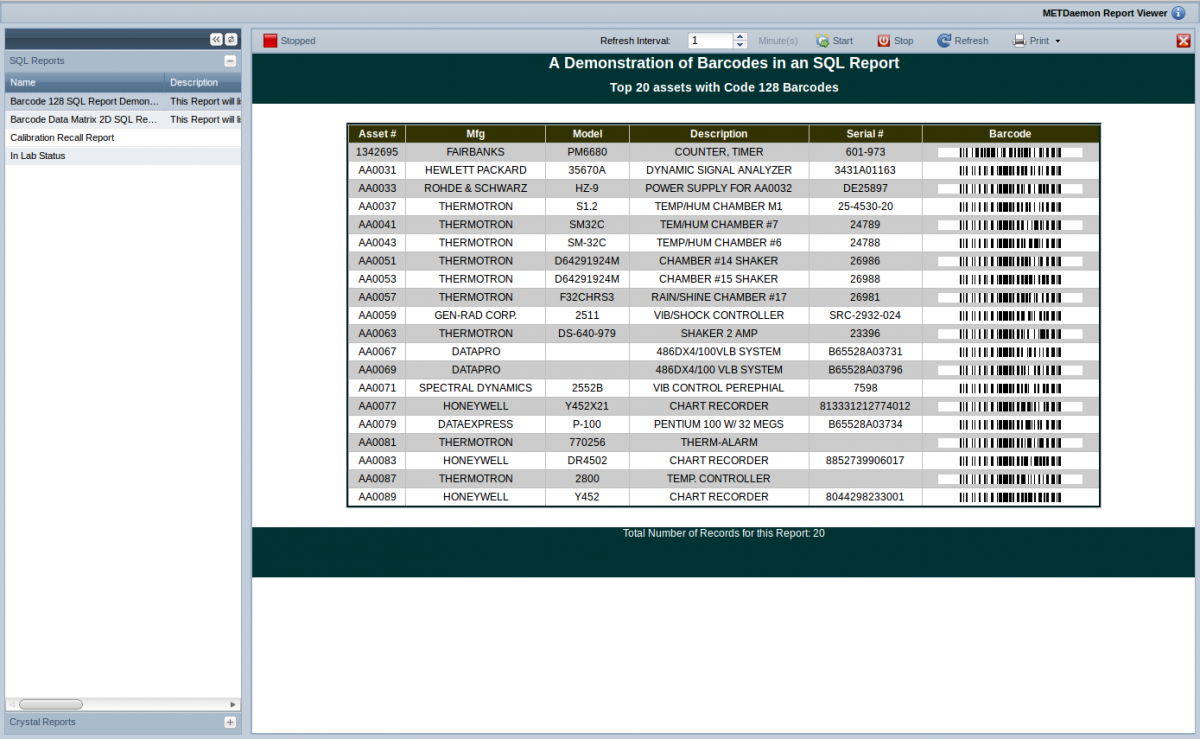Open the Print dropdown arrow
This screenshot has height=739, width=1200.
click(x=1058, y=42)
